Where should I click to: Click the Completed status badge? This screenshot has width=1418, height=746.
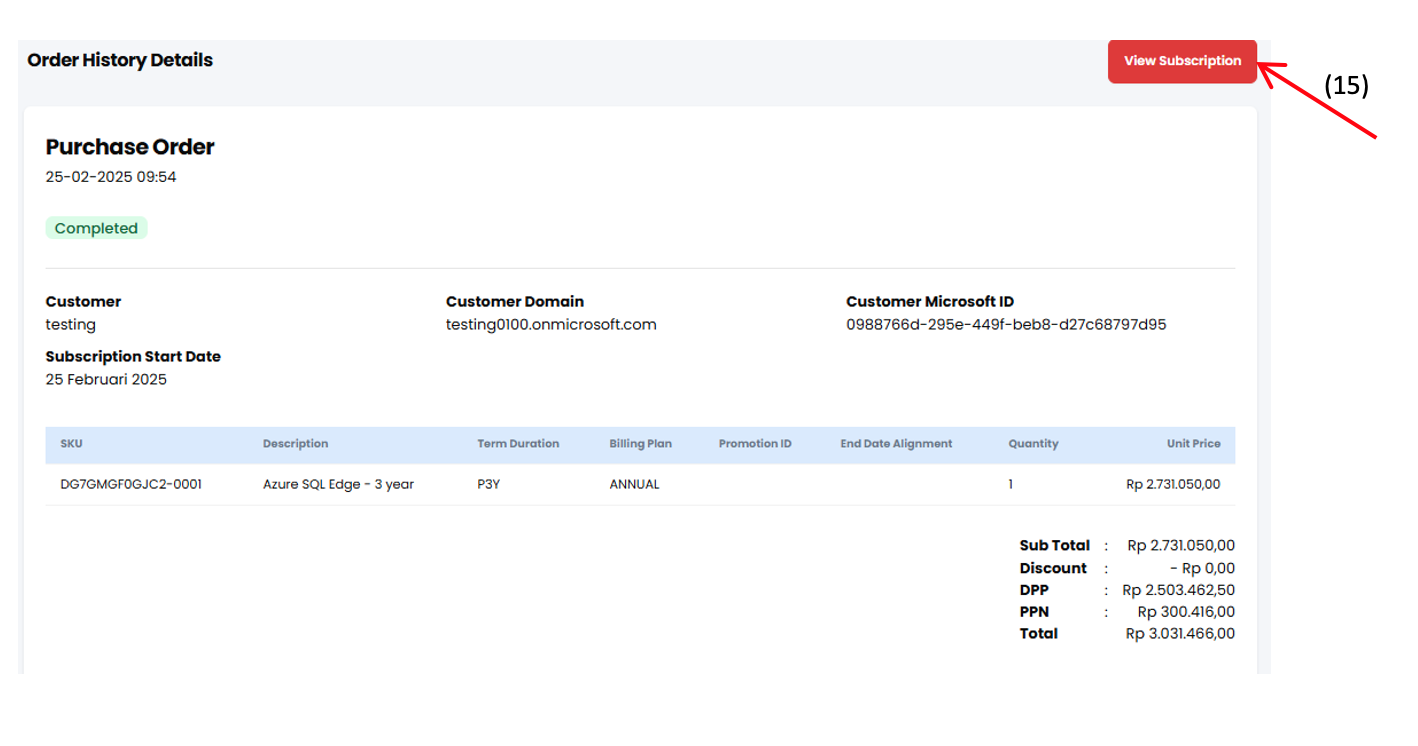pyautogui.click(x=96, y=228)
